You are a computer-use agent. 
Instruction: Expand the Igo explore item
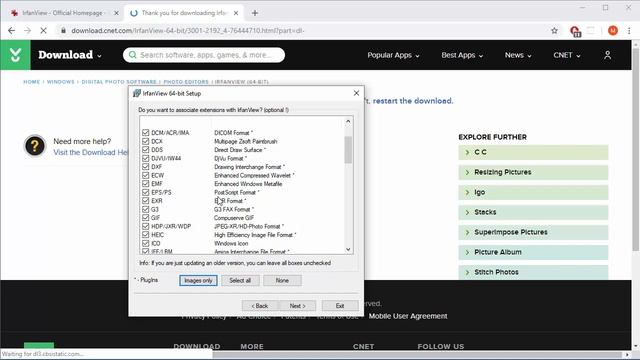533,192
